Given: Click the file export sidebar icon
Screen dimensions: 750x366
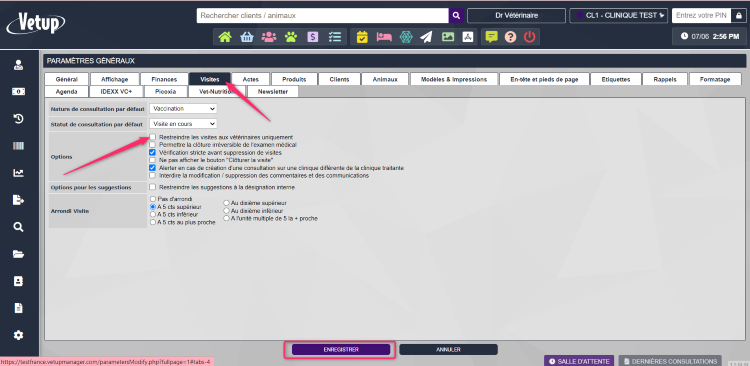Looking at the screenshot, I should [18, 200].
